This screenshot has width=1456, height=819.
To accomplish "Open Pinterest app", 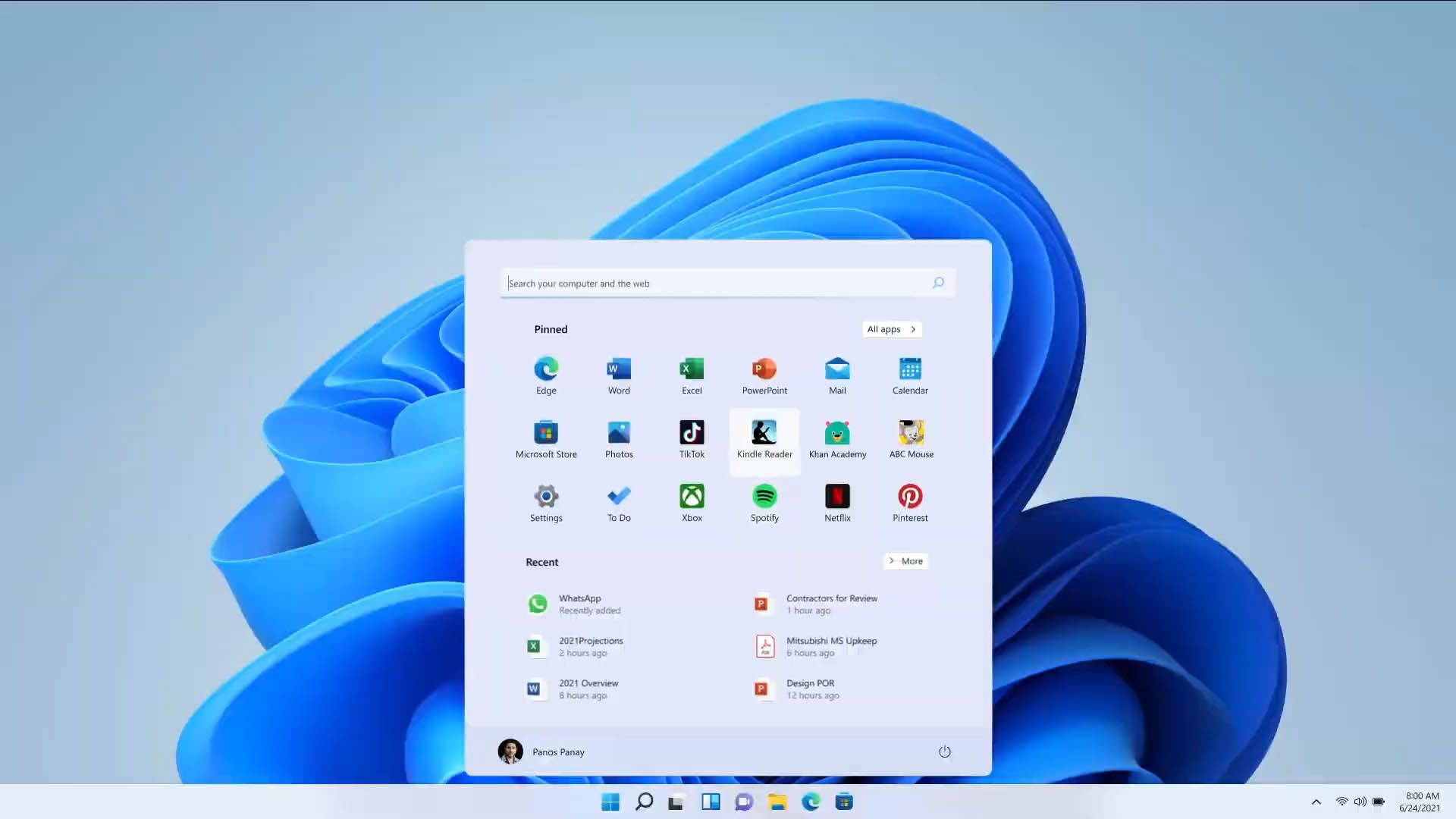I will (x=910, y=503).
